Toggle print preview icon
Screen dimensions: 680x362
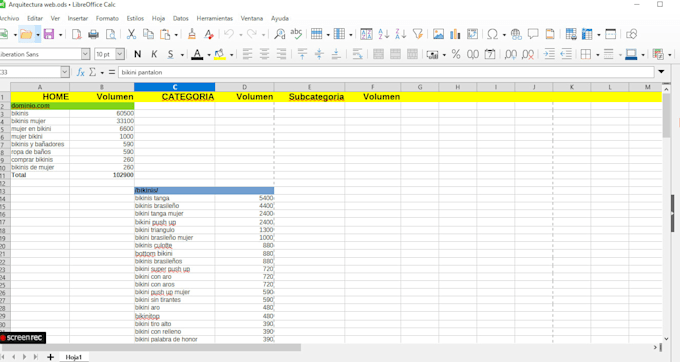(x=111, y=34)
